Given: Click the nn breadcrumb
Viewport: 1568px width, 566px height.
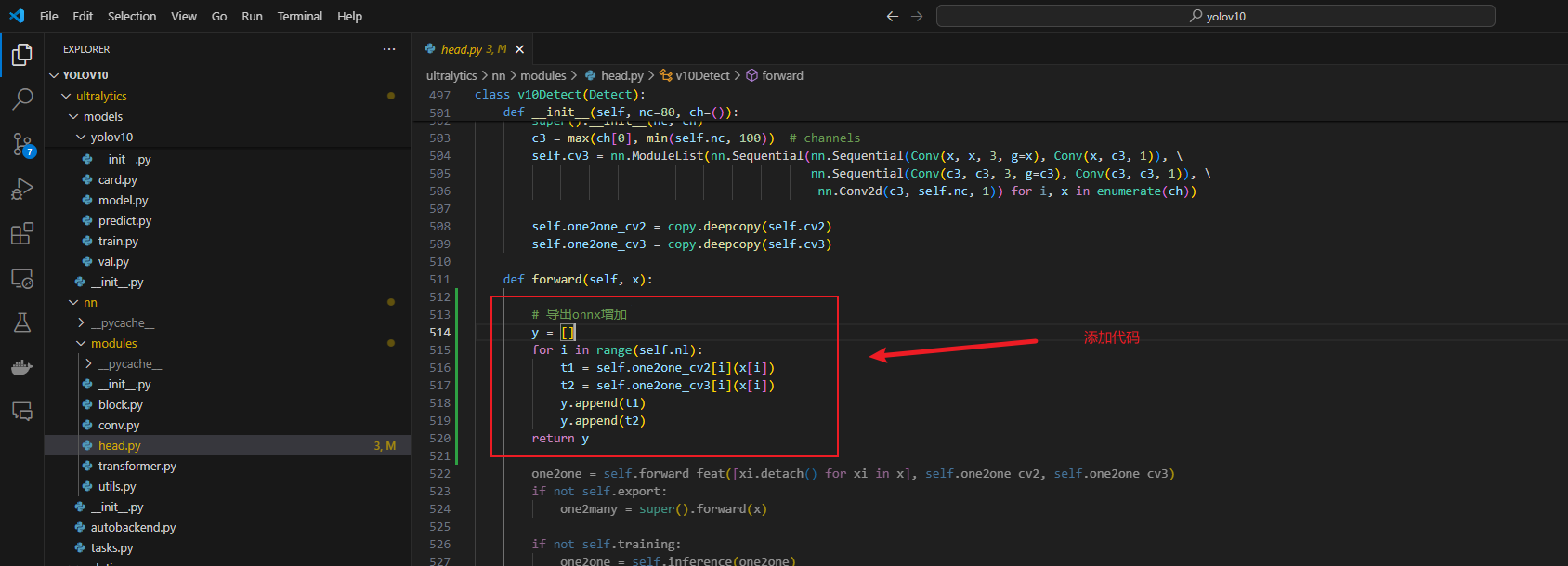Looking at the screenshot, I should click(x=499, y=75).
